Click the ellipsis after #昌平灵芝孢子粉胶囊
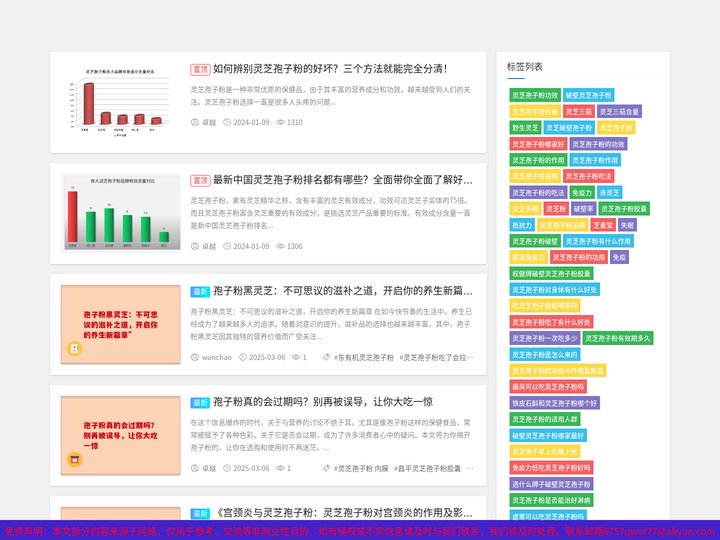The image size is (720, 540). (x=470, y=468)
